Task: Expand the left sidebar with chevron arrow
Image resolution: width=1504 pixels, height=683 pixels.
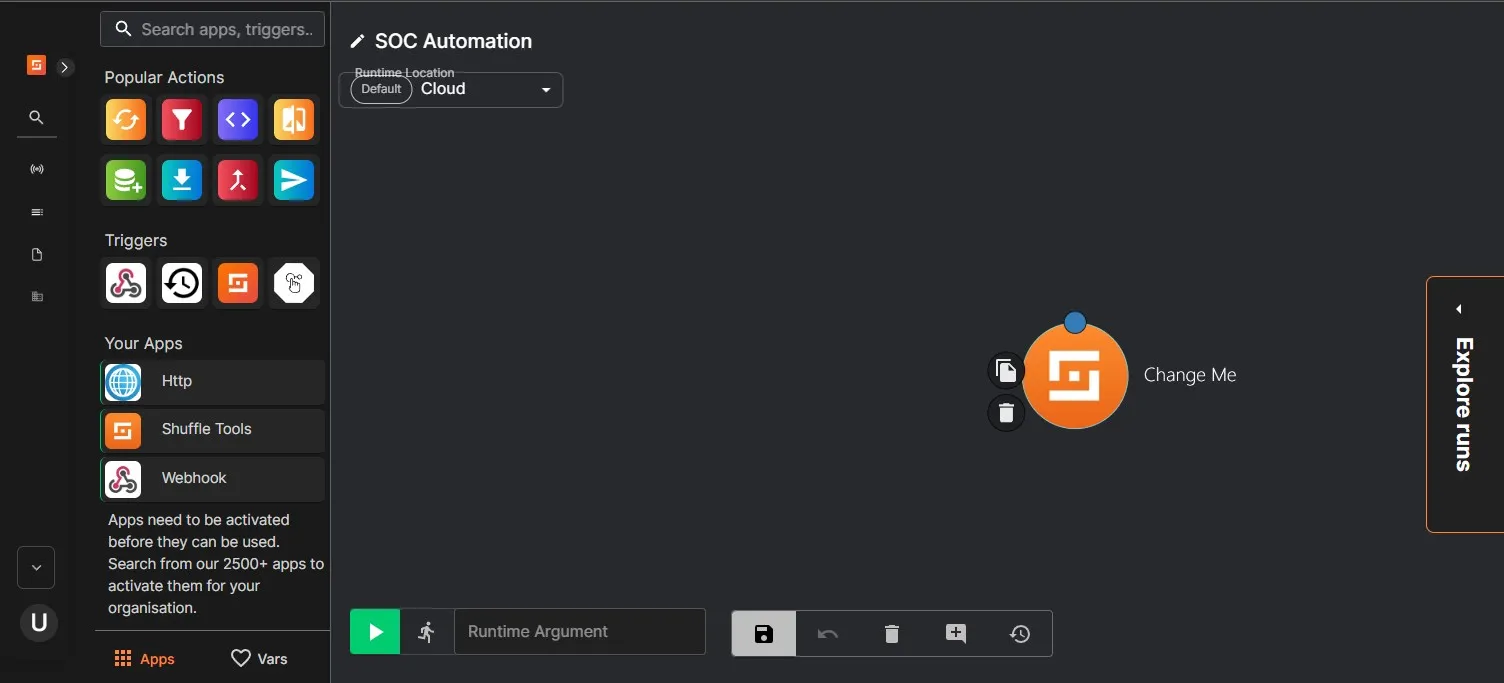Action: click(65, 67)
